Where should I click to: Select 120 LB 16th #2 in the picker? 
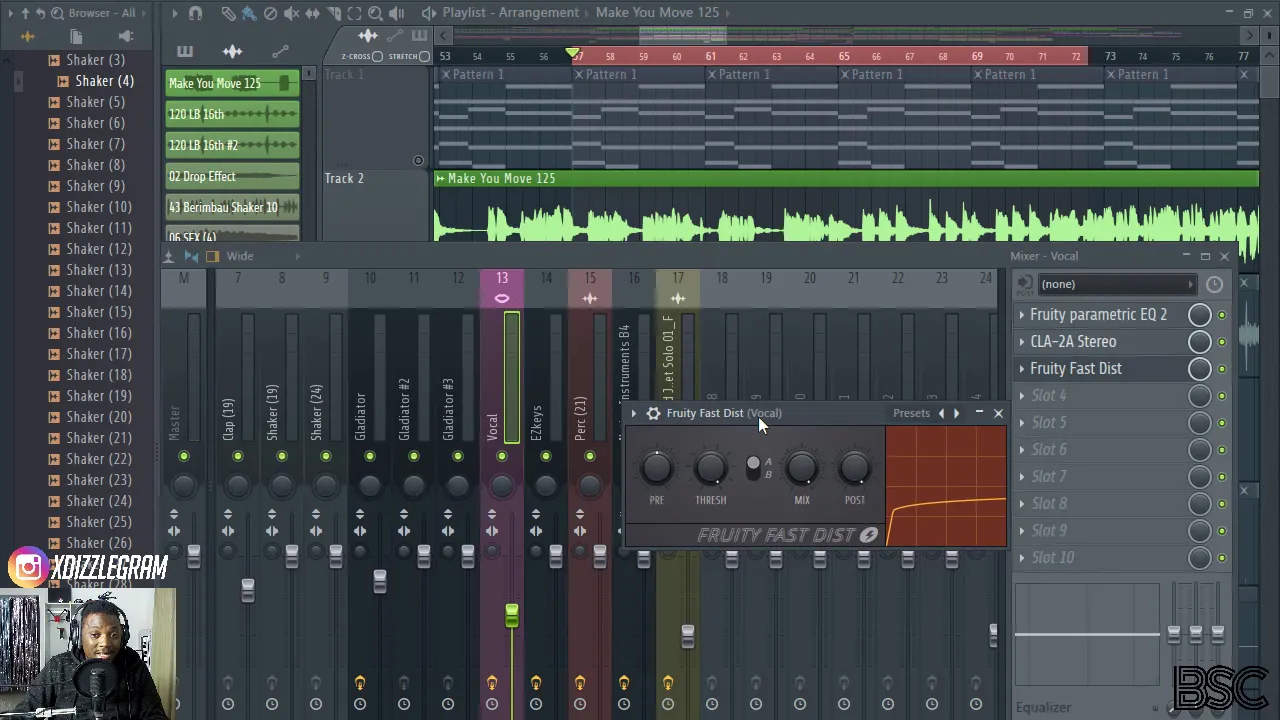pyautogui.click(x=232, y=146)
